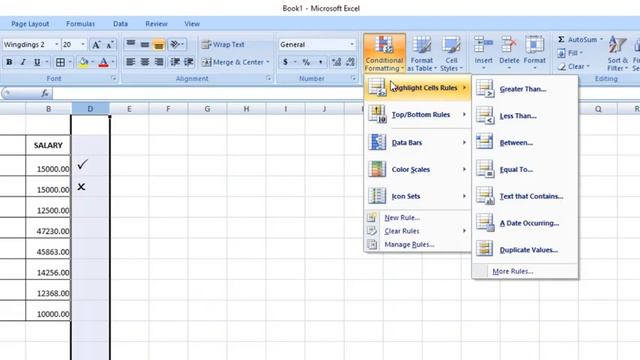
Task: Choose Data Bars menu item
Action: (417, 142)
